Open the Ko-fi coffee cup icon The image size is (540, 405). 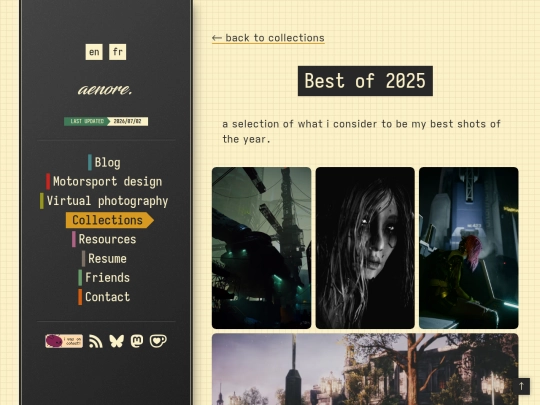(158, 341)
